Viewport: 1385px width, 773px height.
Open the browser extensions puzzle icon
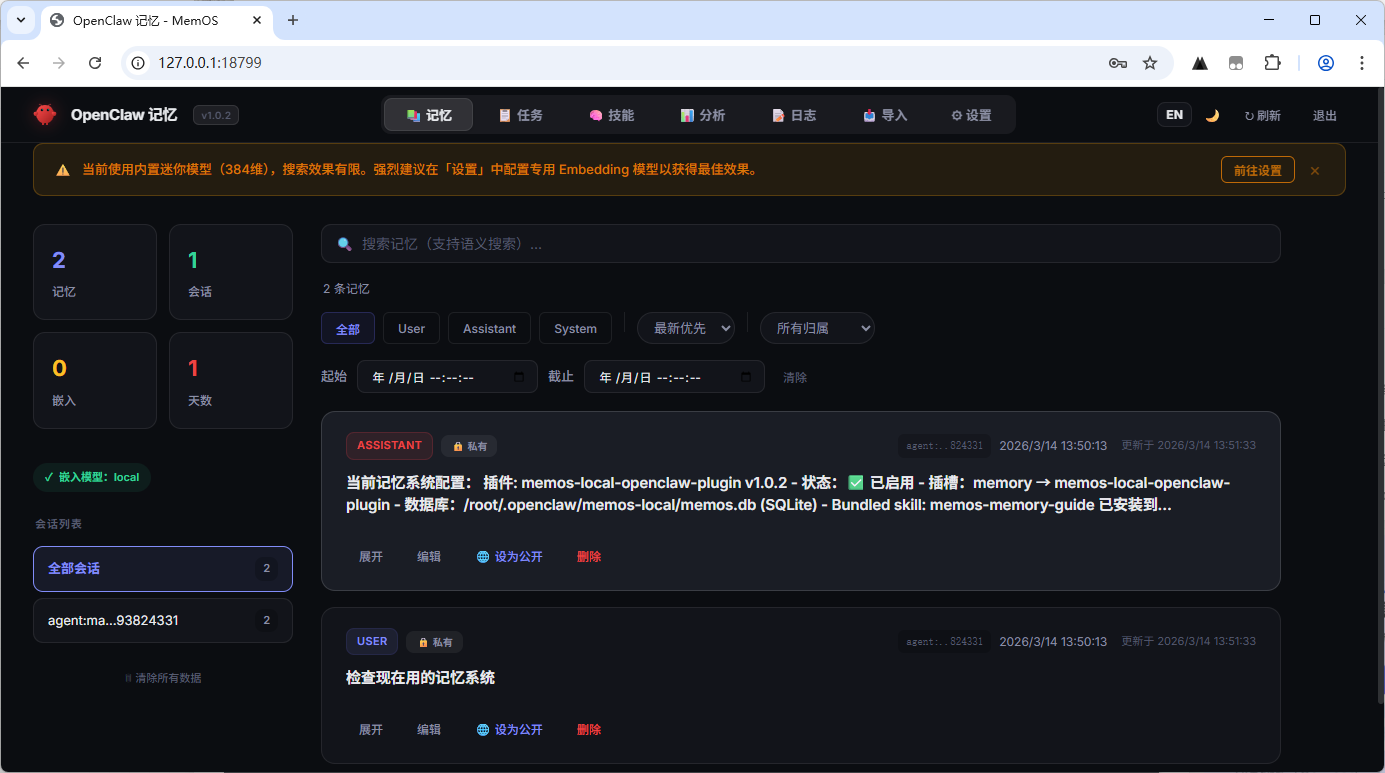1272,63
